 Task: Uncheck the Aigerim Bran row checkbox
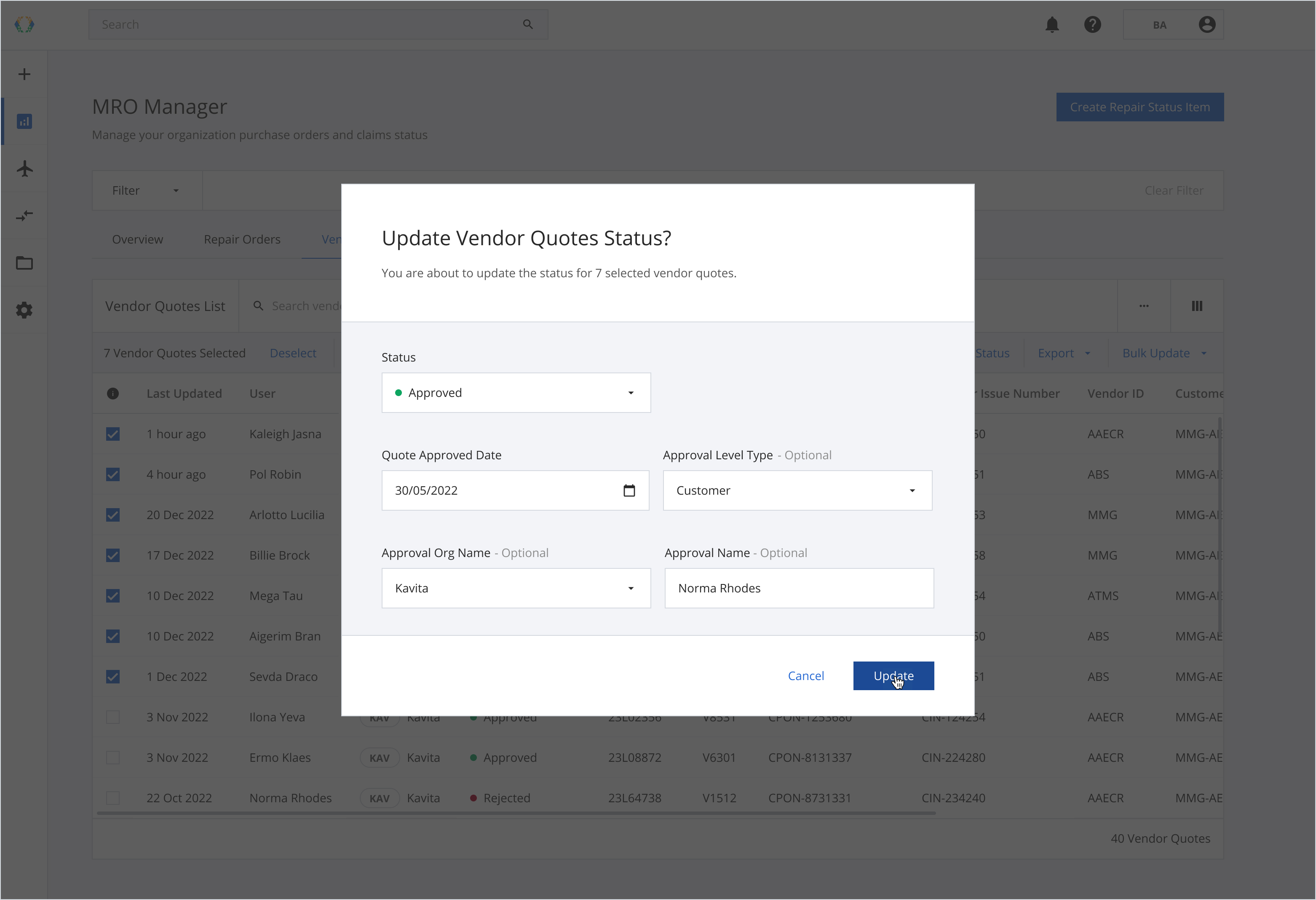click(113, 636)
